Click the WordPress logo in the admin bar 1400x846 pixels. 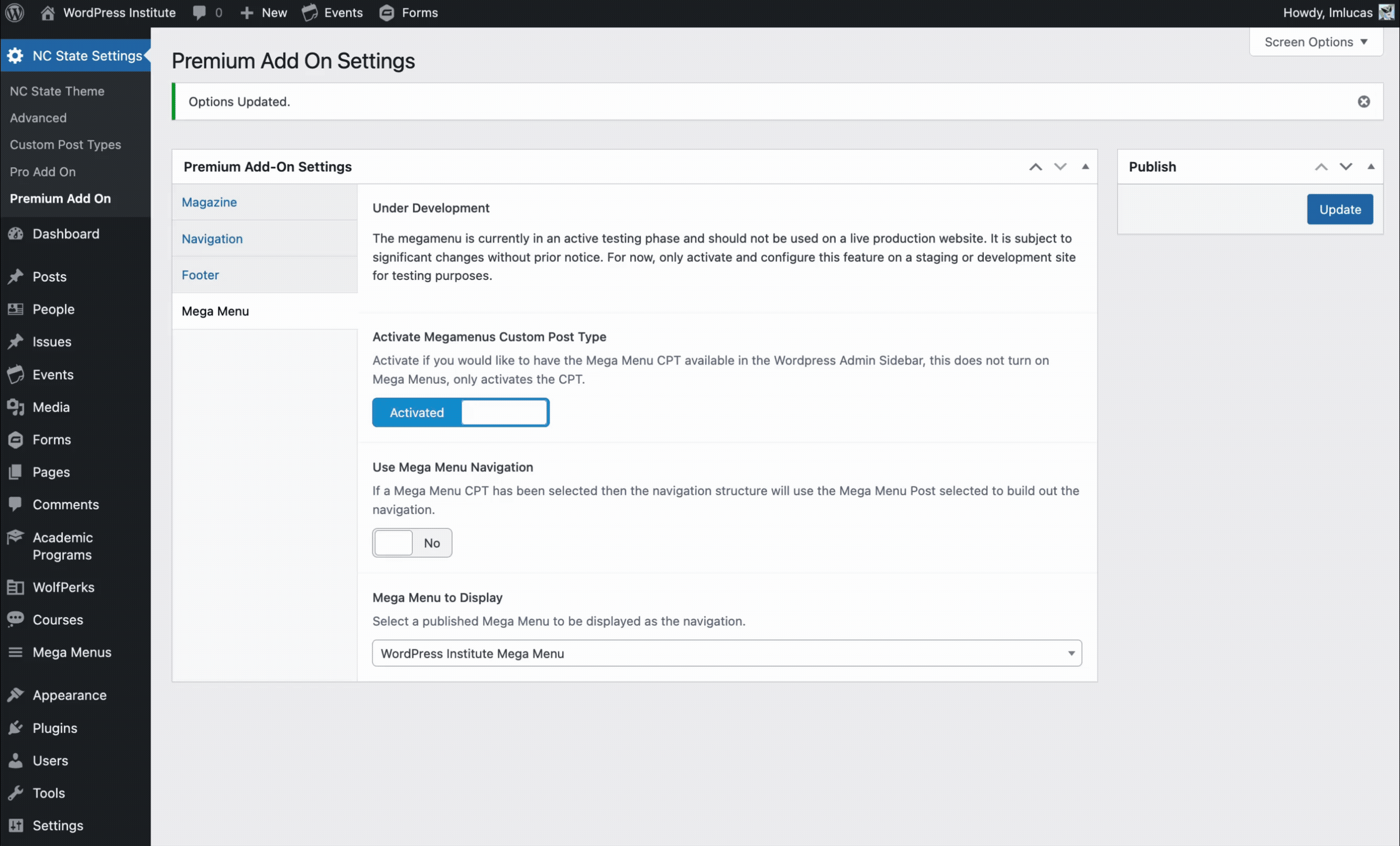[x=14, y=13]
